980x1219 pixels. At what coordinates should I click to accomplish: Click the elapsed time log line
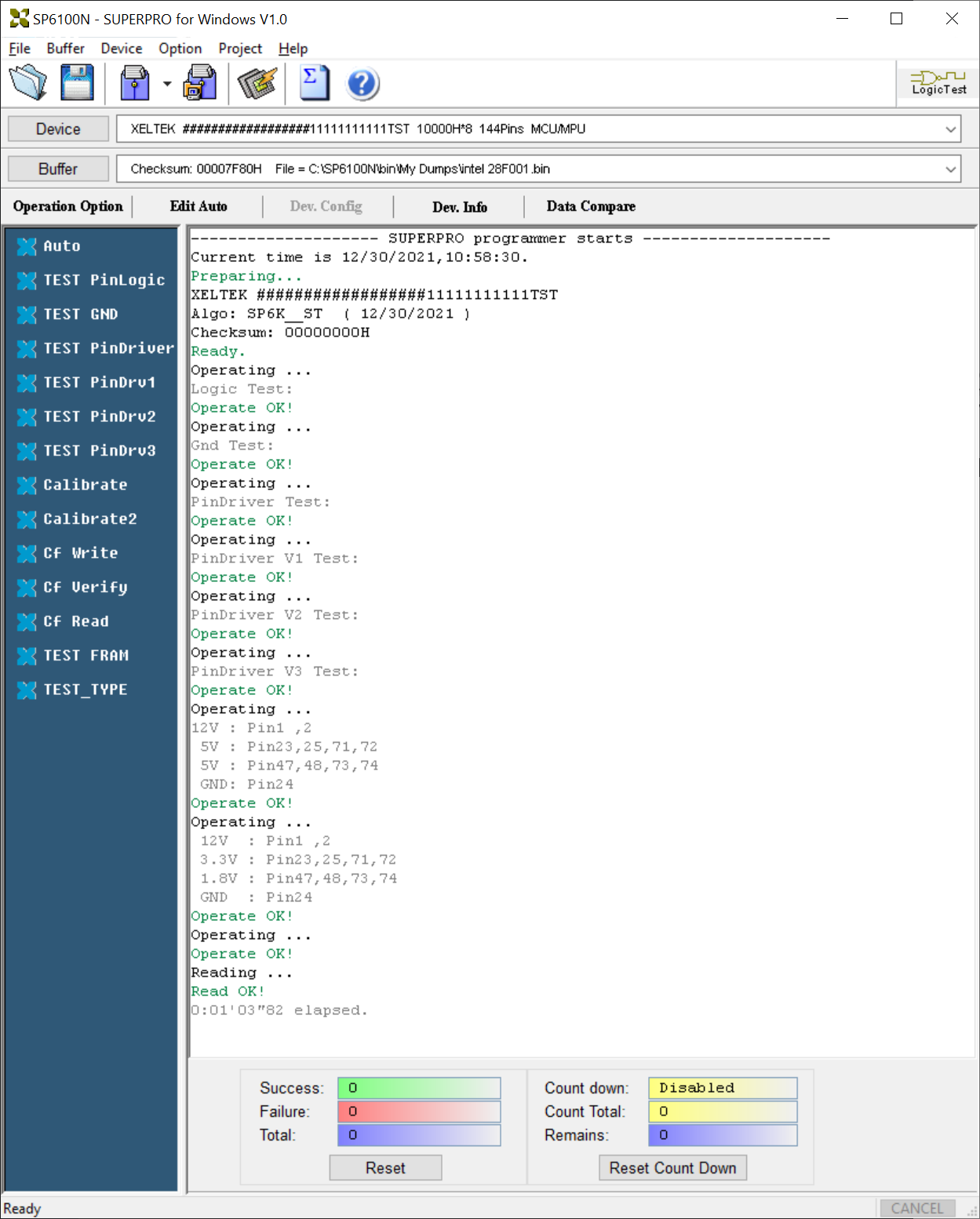click(279, 1010)
